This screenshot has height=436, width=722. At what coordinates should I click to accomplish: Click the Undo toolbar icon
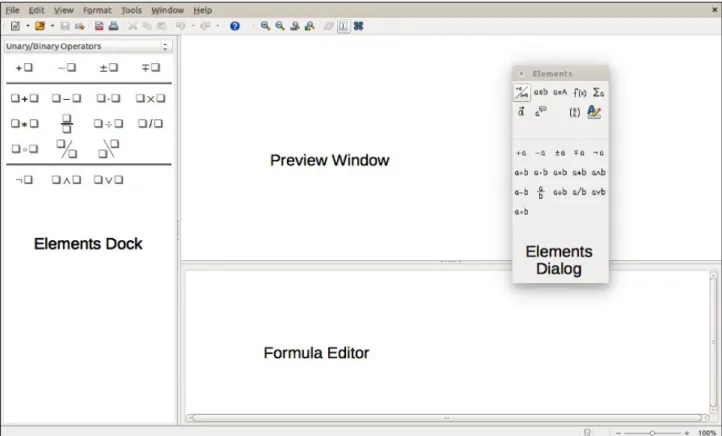pos(180,26)
